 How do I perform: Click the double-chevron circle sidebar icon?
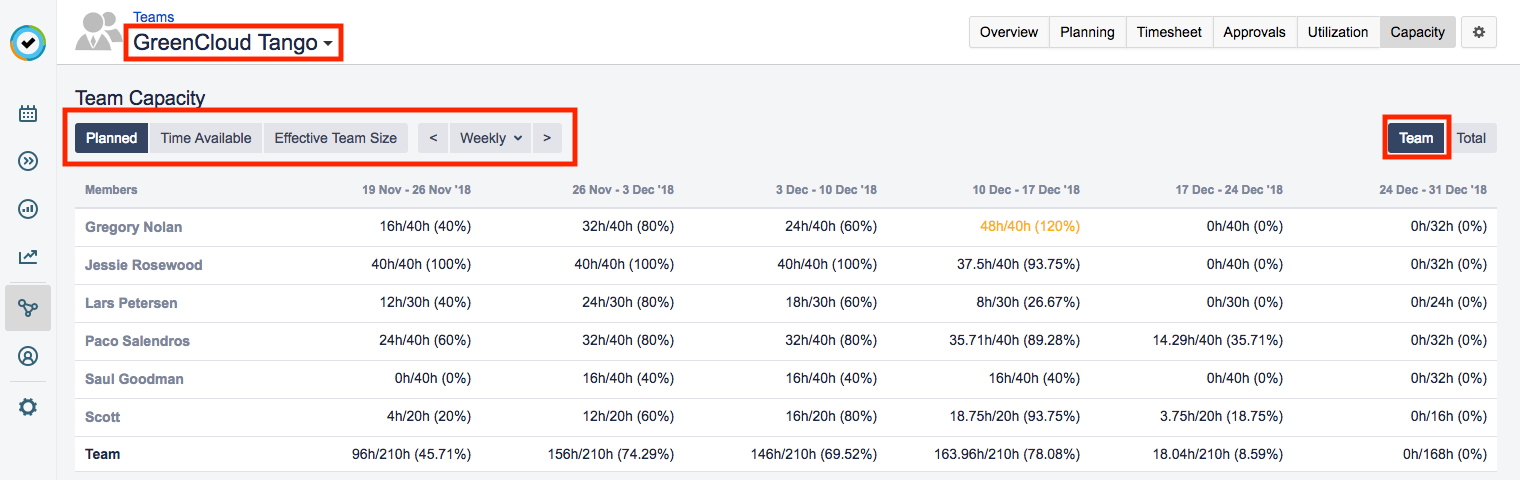click(x=28, y=161)
